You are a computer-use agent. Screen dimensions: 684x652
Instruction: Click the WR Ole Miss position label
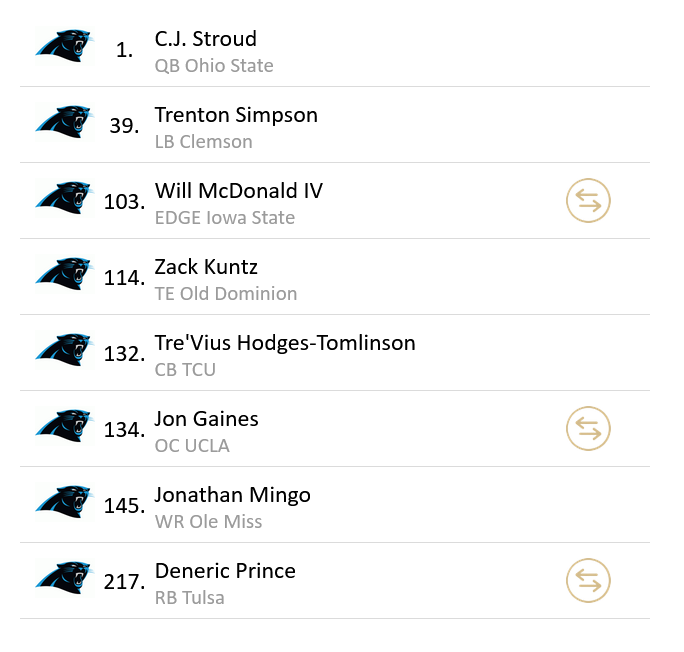click(x=208, y=522)
